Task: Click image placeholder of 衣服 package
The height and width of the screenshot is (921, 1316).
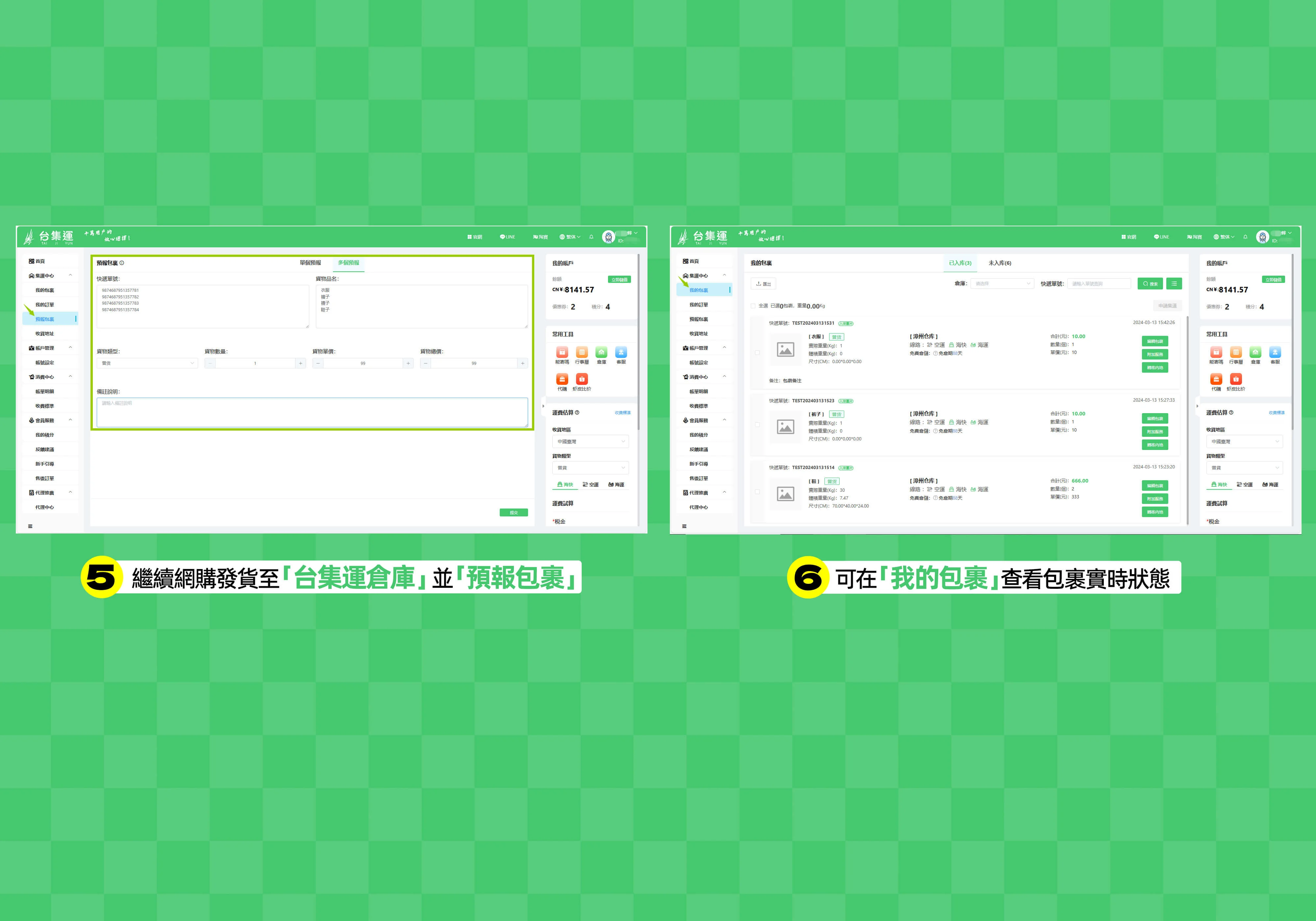Action: (x=785, y=350)
